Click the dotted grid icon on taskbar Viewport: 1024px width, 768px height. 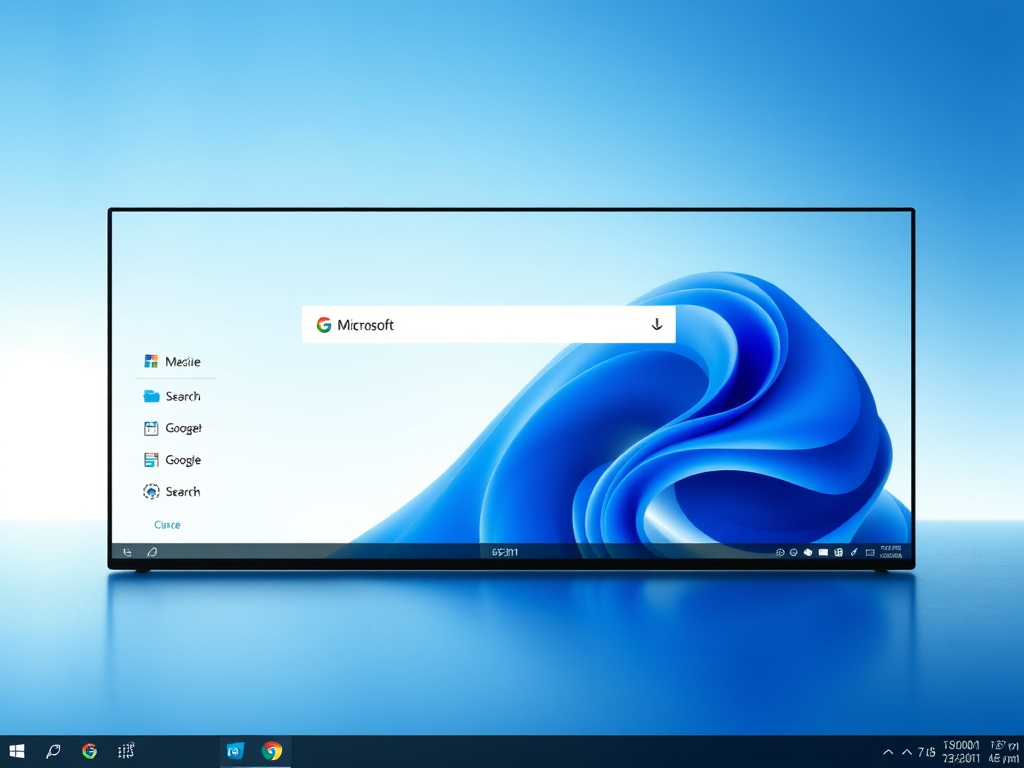[x=126, y=751]
